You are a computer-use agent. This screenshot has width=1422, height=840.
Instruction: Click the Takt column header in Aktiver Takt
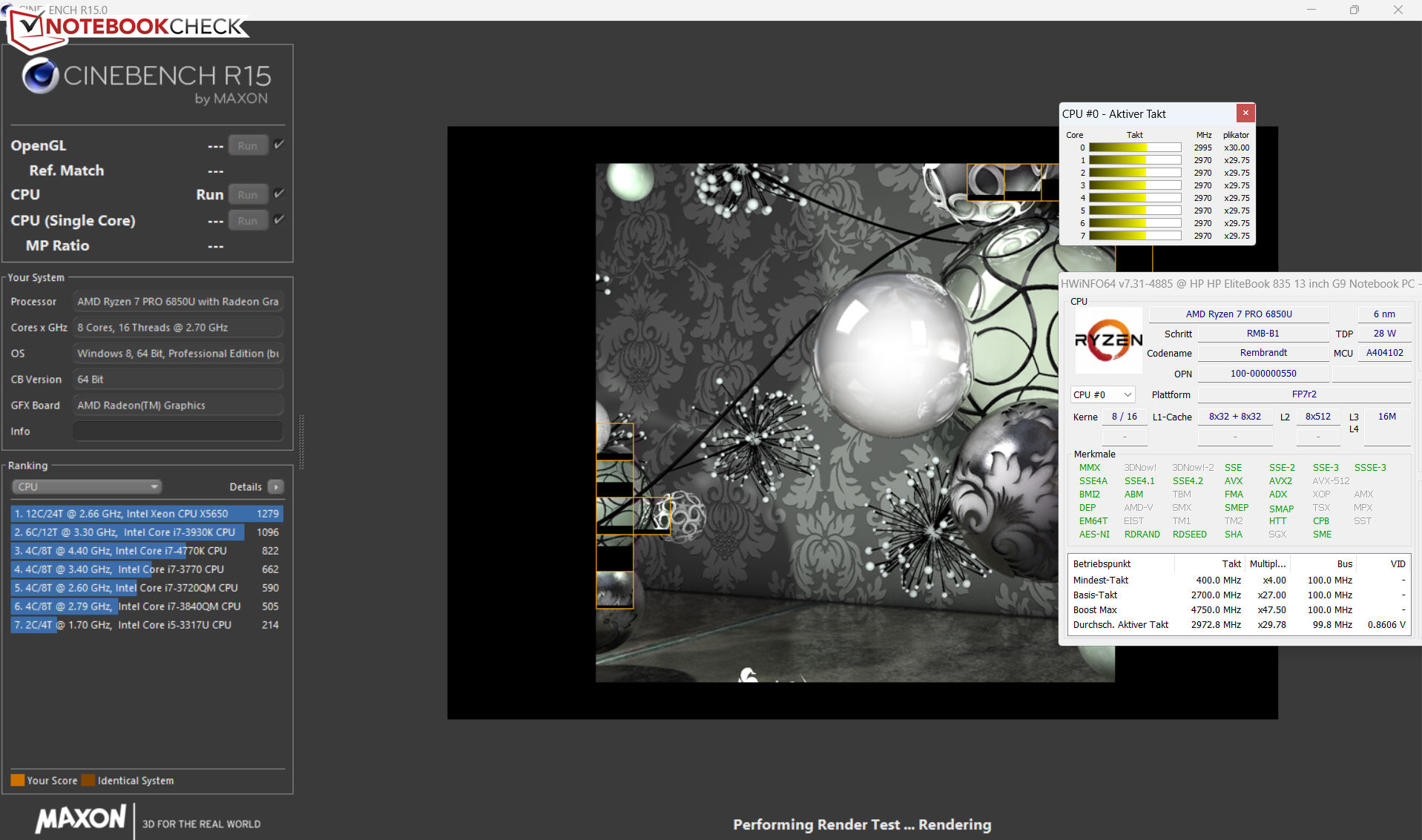point(1134,135)
